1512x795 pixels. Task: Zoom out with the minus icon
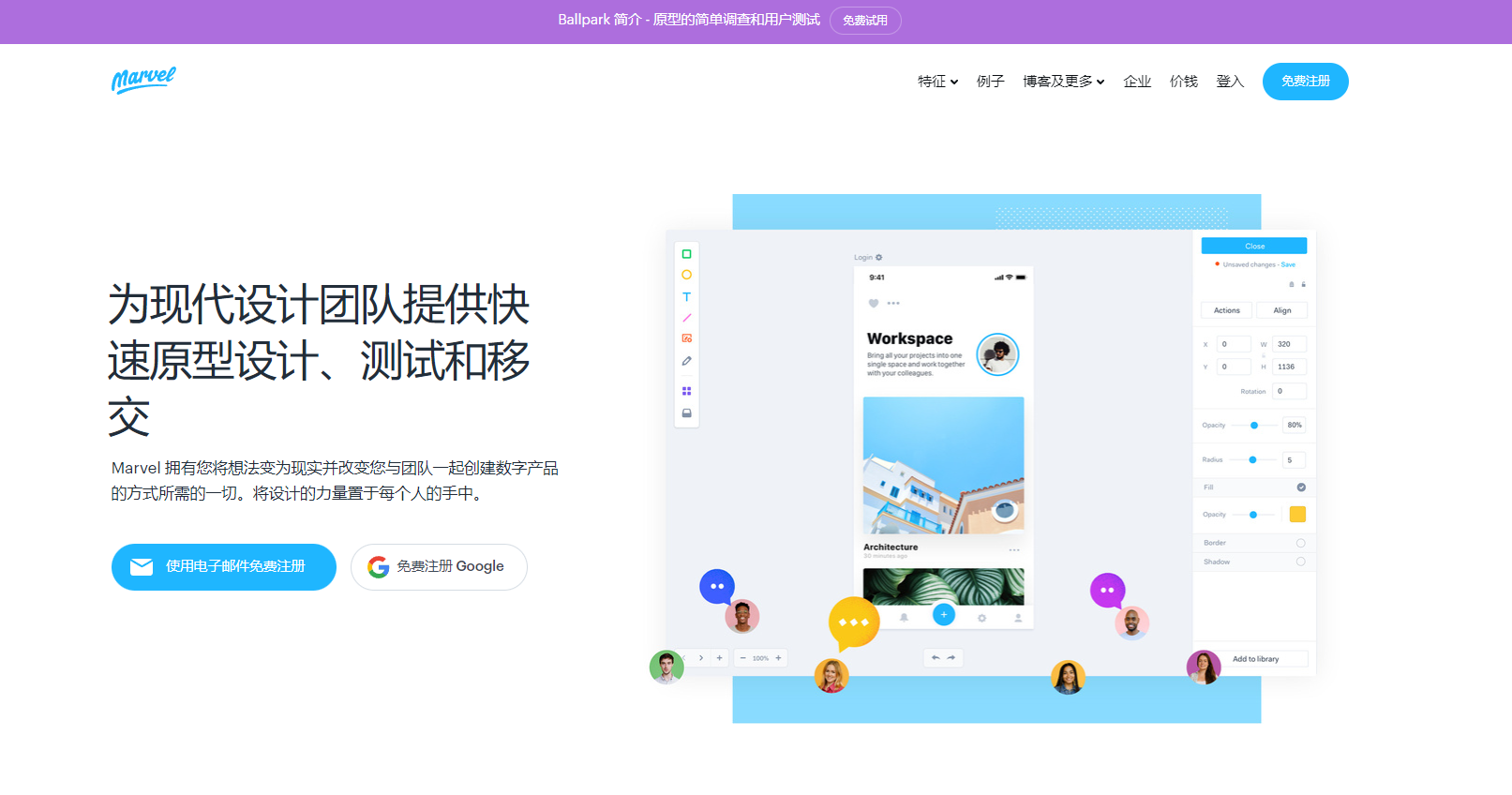(743, 658)
